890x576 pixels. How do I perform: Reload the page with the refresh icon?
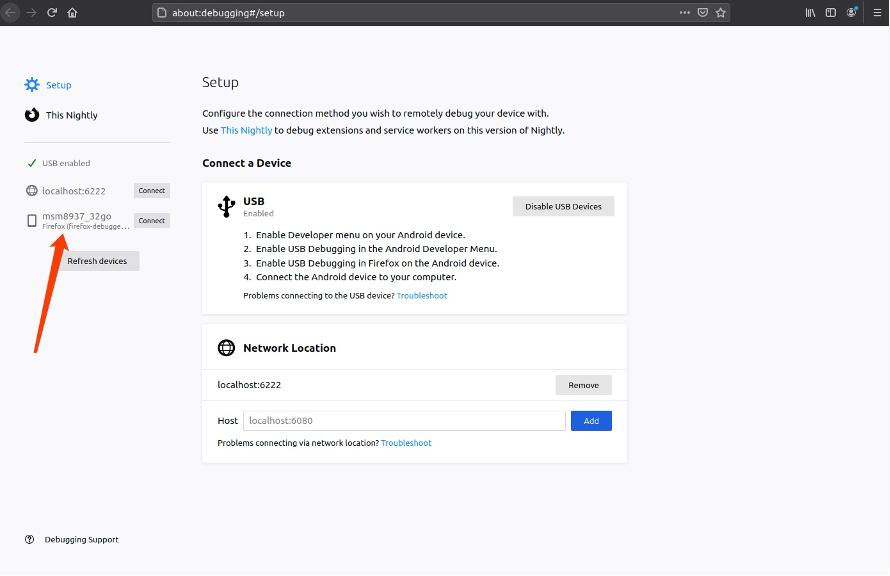point(52,13)
